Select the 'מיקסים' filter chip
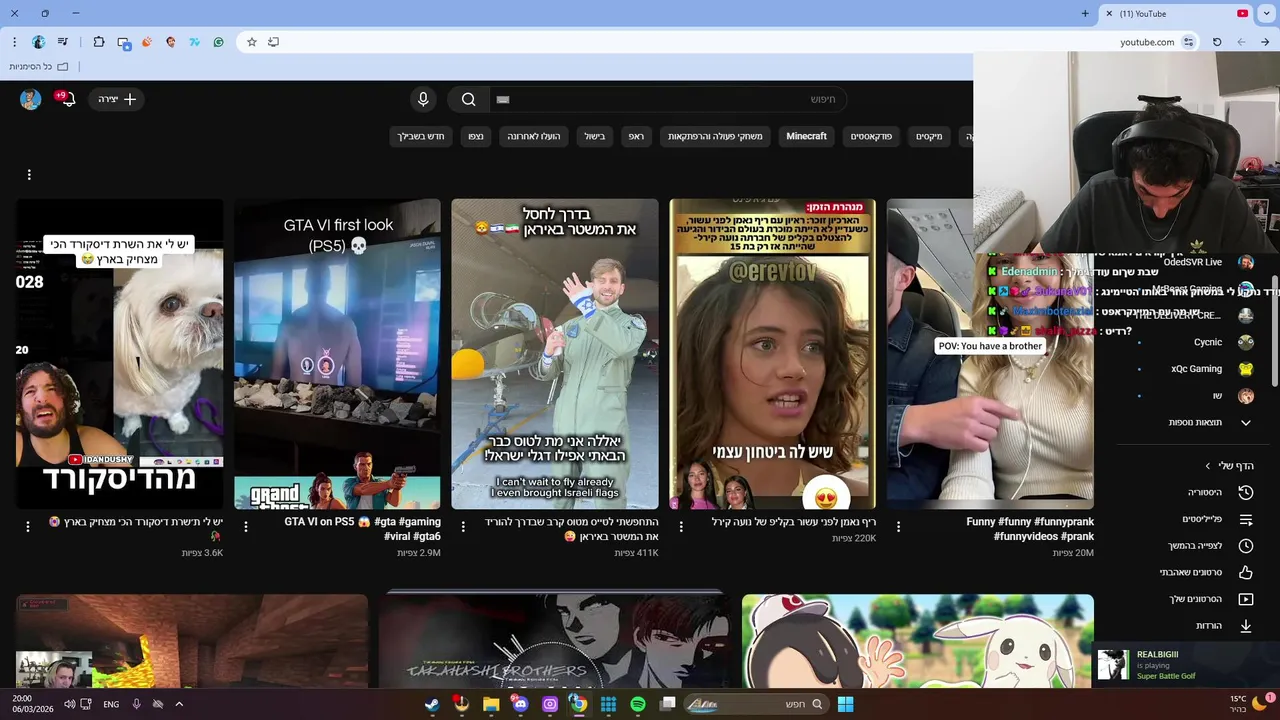The height and width of the screenshot is (720, 1280). [929, 136]
